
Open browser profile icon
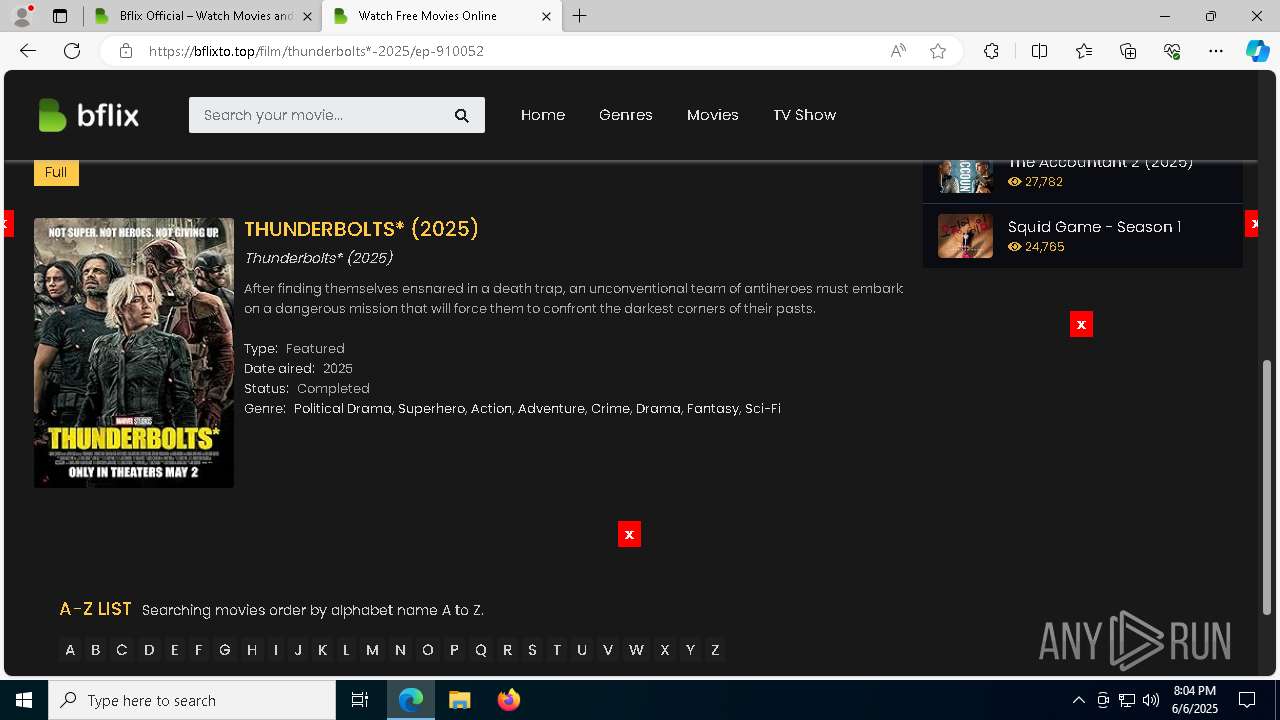coord(22,16)
